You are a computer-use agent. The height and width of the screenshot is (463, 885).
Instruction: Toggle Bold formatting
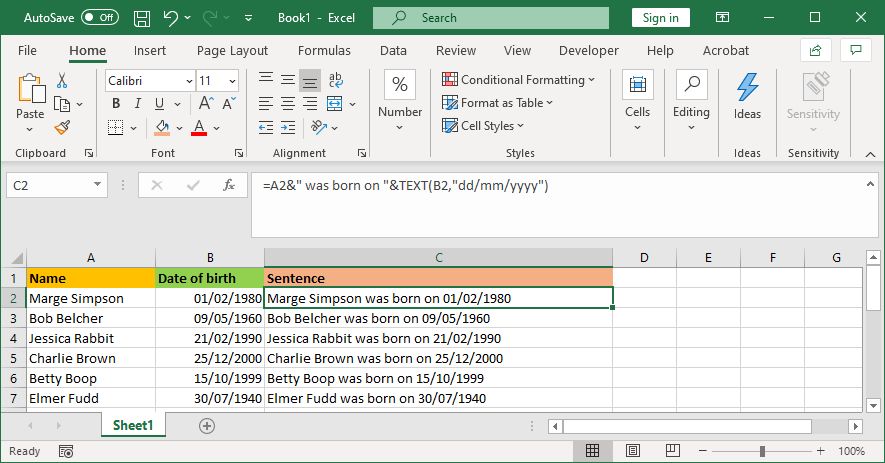[x=116, y=103]
